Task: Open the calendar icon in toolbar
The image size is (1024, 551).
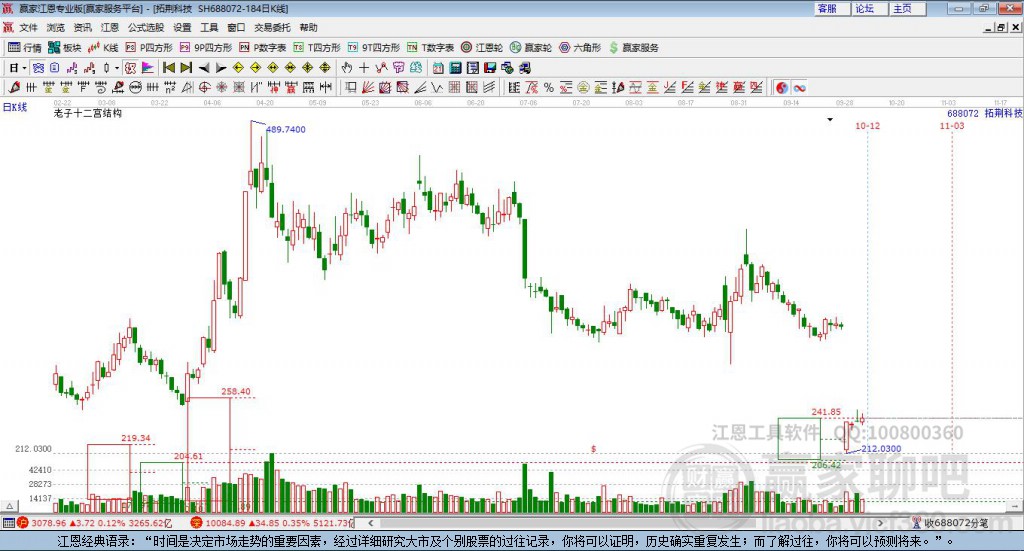Action: point(438,68)
